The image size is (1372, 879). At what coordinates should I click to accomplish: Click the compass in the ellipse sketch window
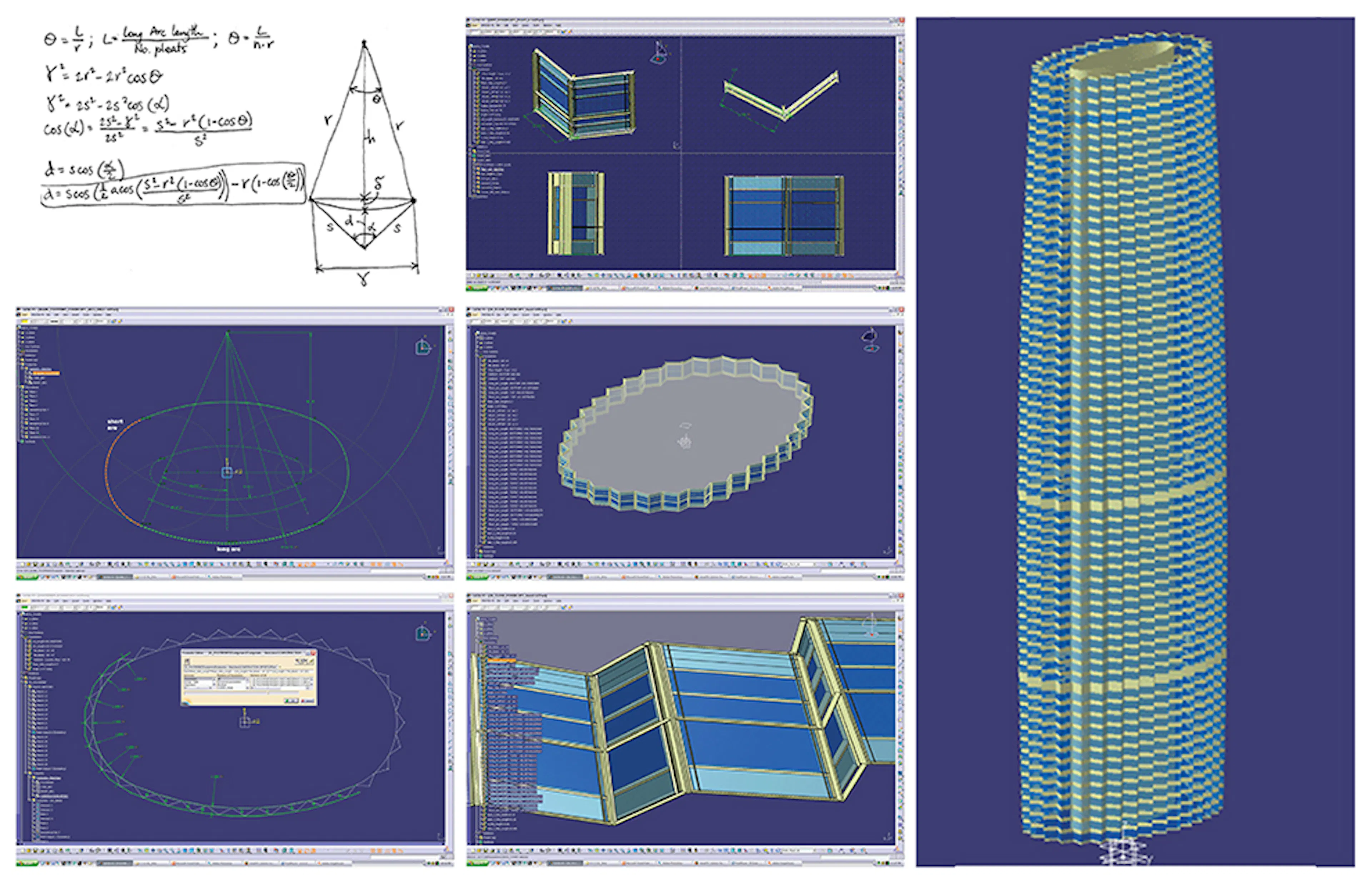click(423, 347)
